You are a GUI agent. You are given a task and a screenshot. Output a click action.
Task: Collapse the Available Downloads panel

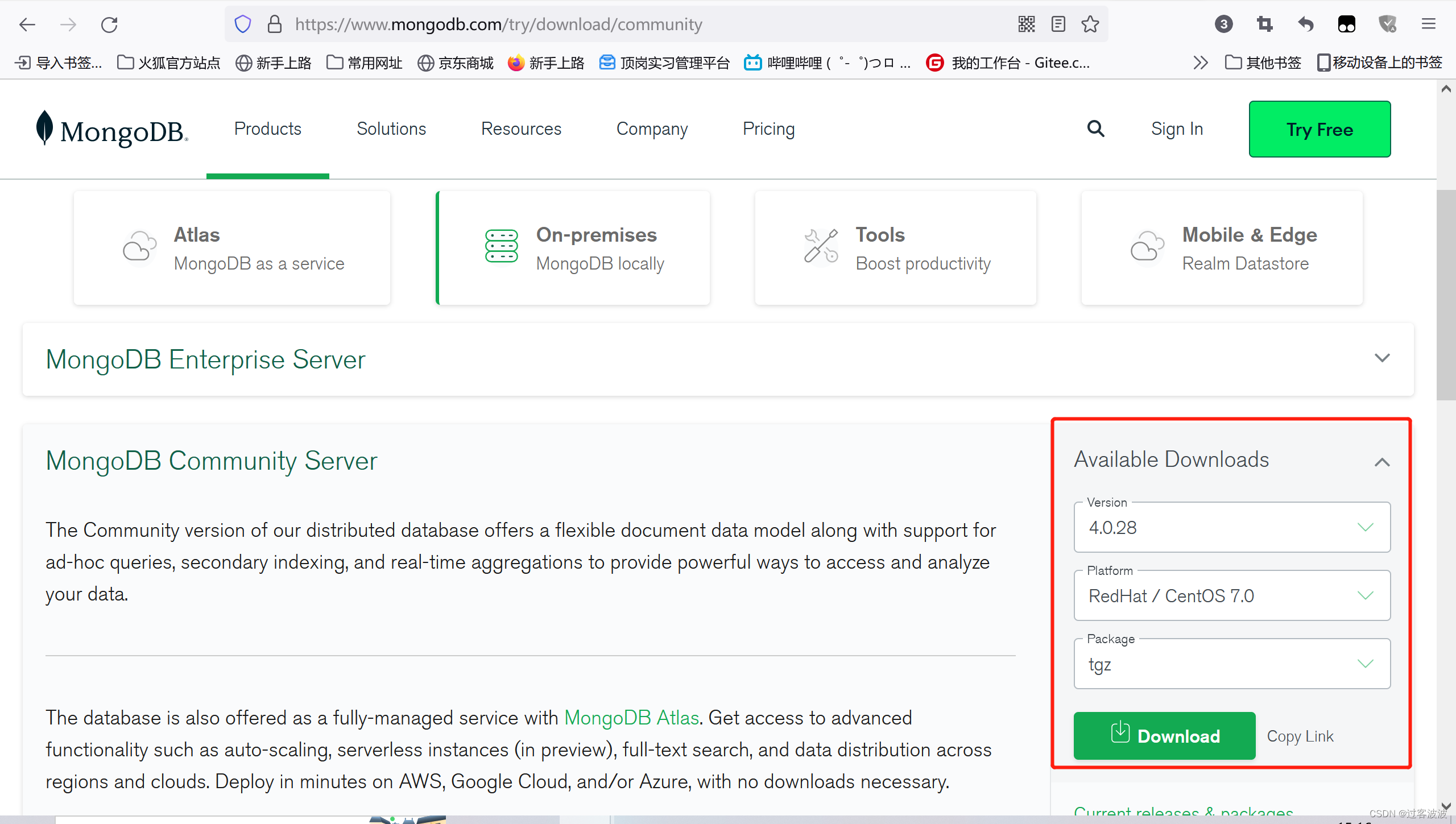point(1382,462)
